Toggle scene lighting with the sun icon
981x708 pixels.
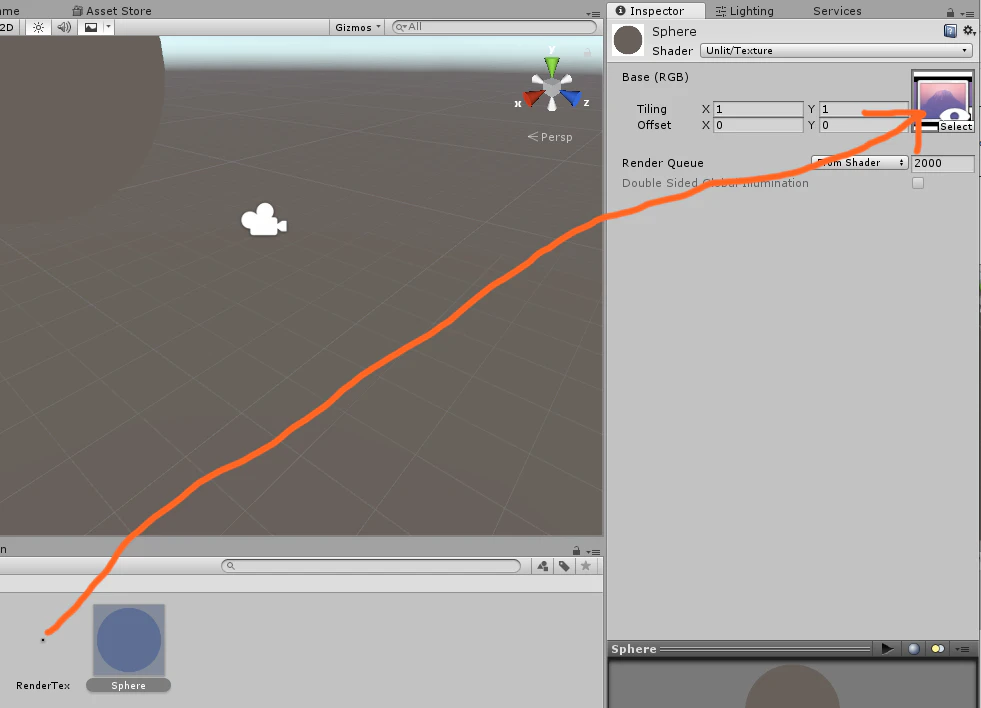coord(38,28)
